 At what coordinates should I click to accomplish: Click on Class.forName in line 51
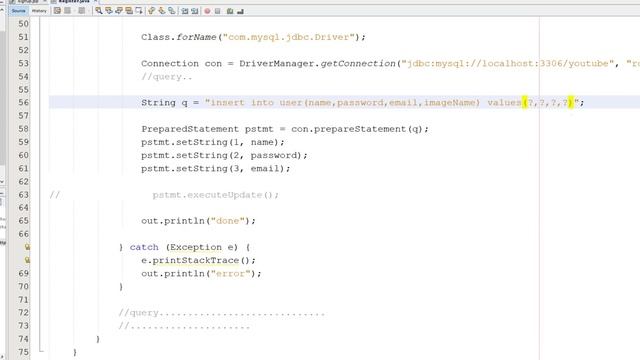click(x=179, y=37)
